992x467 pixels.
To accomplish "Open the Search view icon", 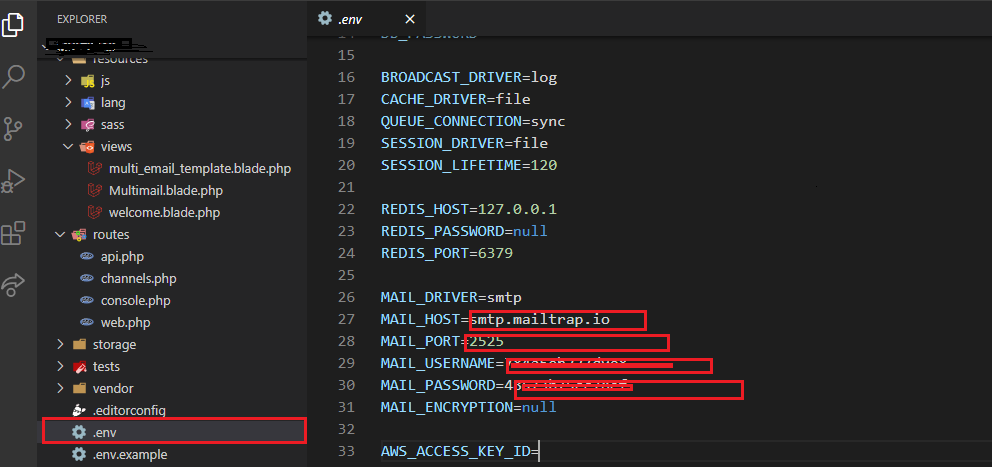I will tap(14, 75).
